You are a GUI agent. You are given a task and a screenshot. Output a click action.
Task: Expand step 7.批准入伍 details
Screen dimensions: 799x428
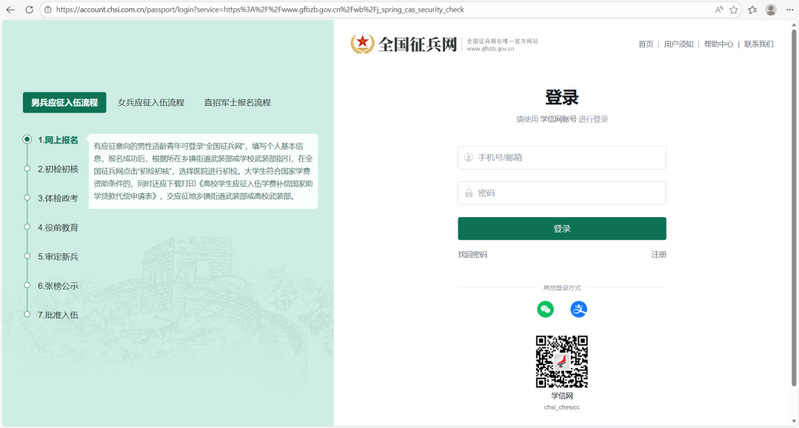(x=57, y=315)
